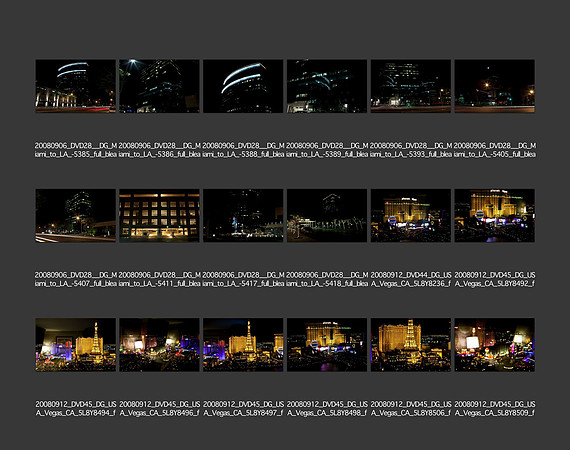Click filename containing '5L8Y8496_f'

159,409
